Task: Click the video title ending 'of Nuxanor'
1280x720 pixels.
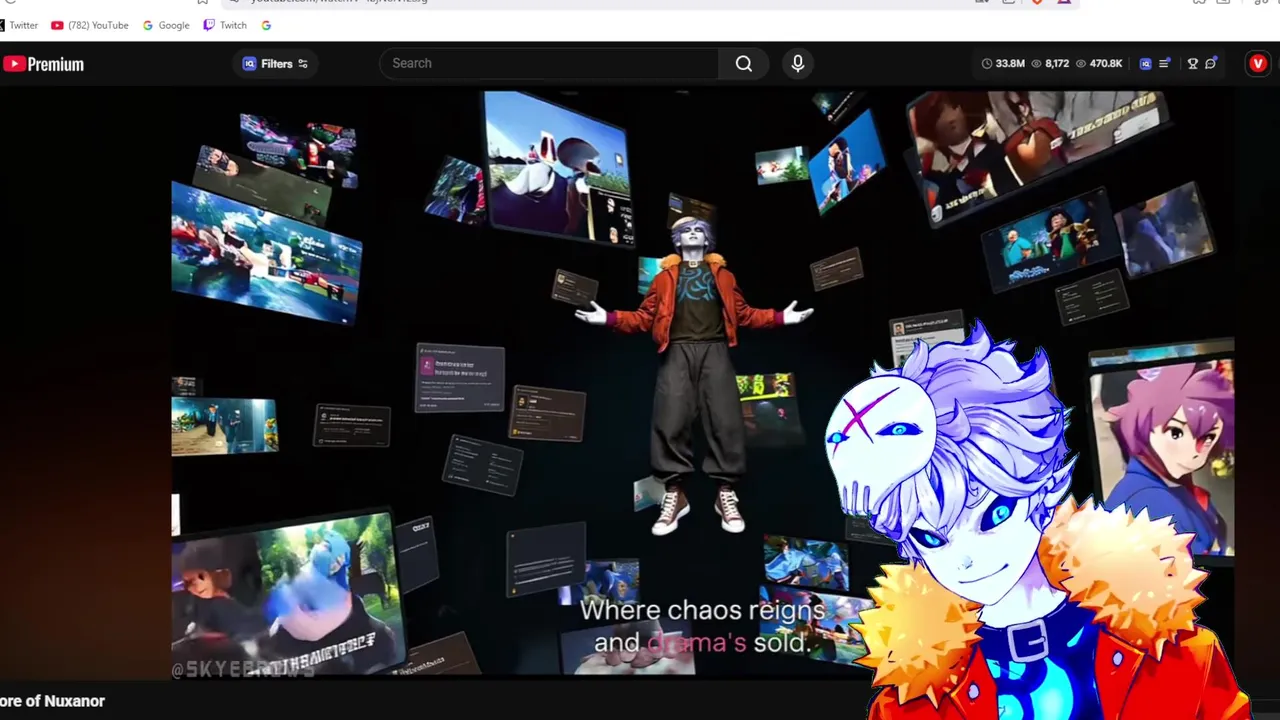Action: click(52, 701)
